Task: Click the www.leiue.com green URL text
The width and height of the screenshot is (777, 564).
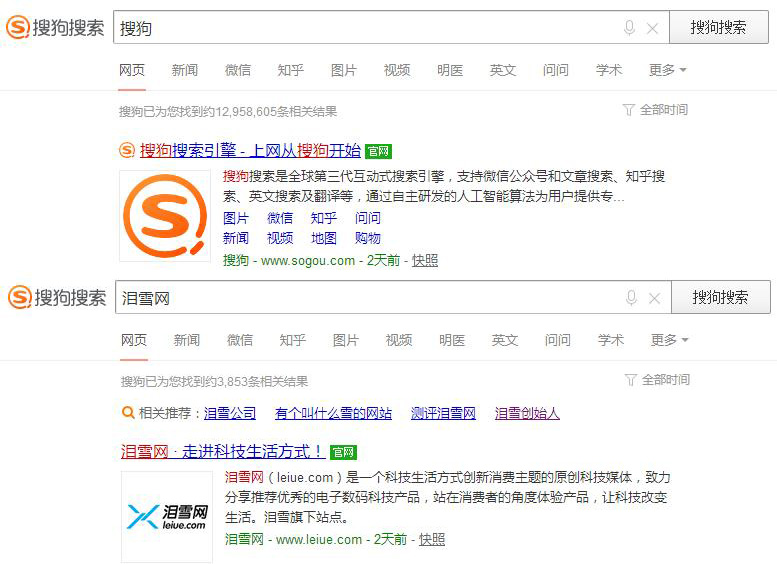Action: [x=319, y=540]
